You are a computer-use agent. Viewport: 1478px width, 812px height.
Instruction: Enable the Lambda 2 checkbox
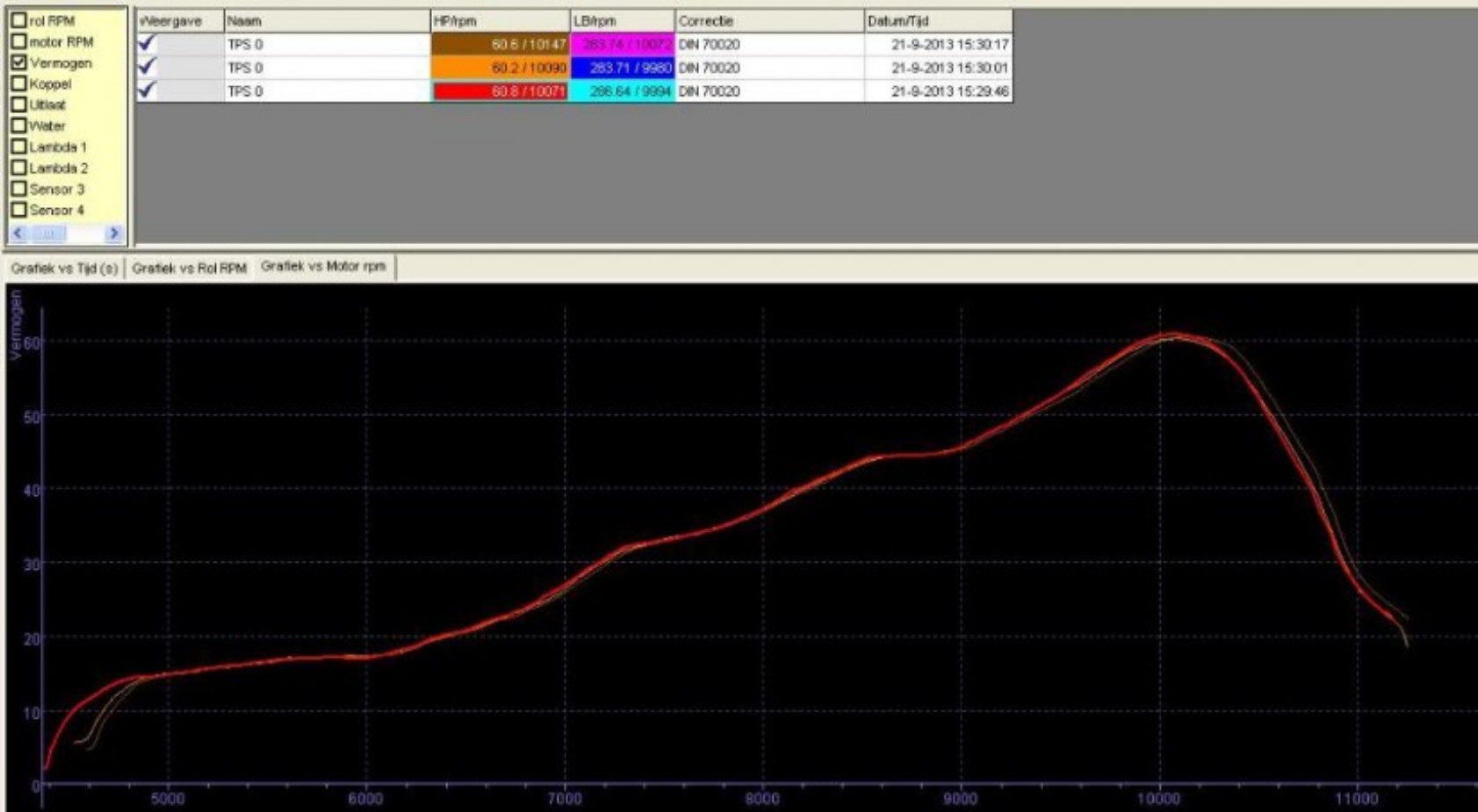point(18,168)
